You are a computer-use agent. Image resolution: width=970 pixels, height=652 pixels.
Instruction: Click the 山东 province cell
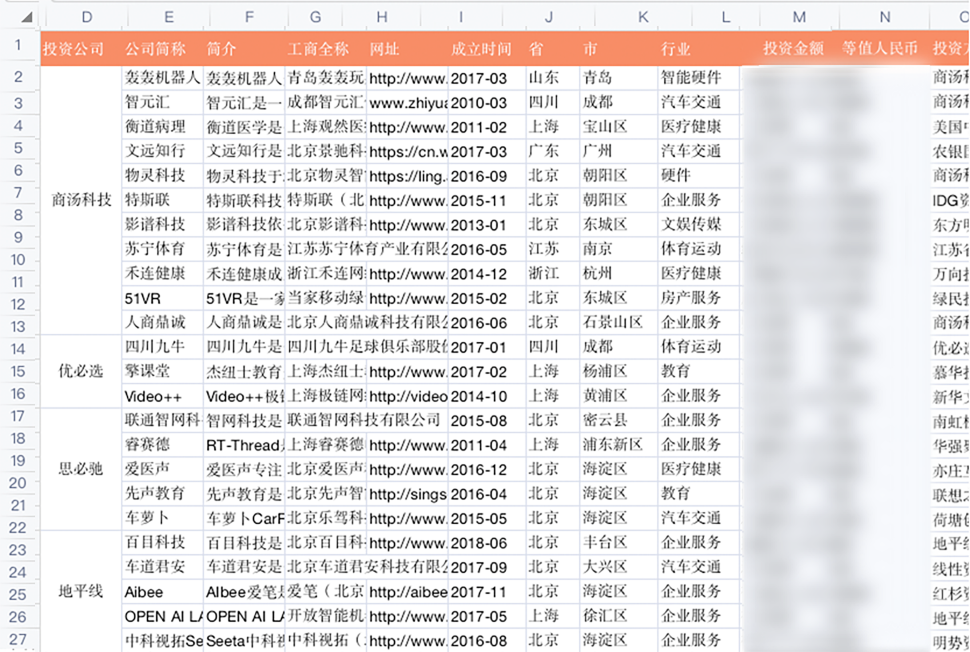pyautogui.click(x=553, y=78)
